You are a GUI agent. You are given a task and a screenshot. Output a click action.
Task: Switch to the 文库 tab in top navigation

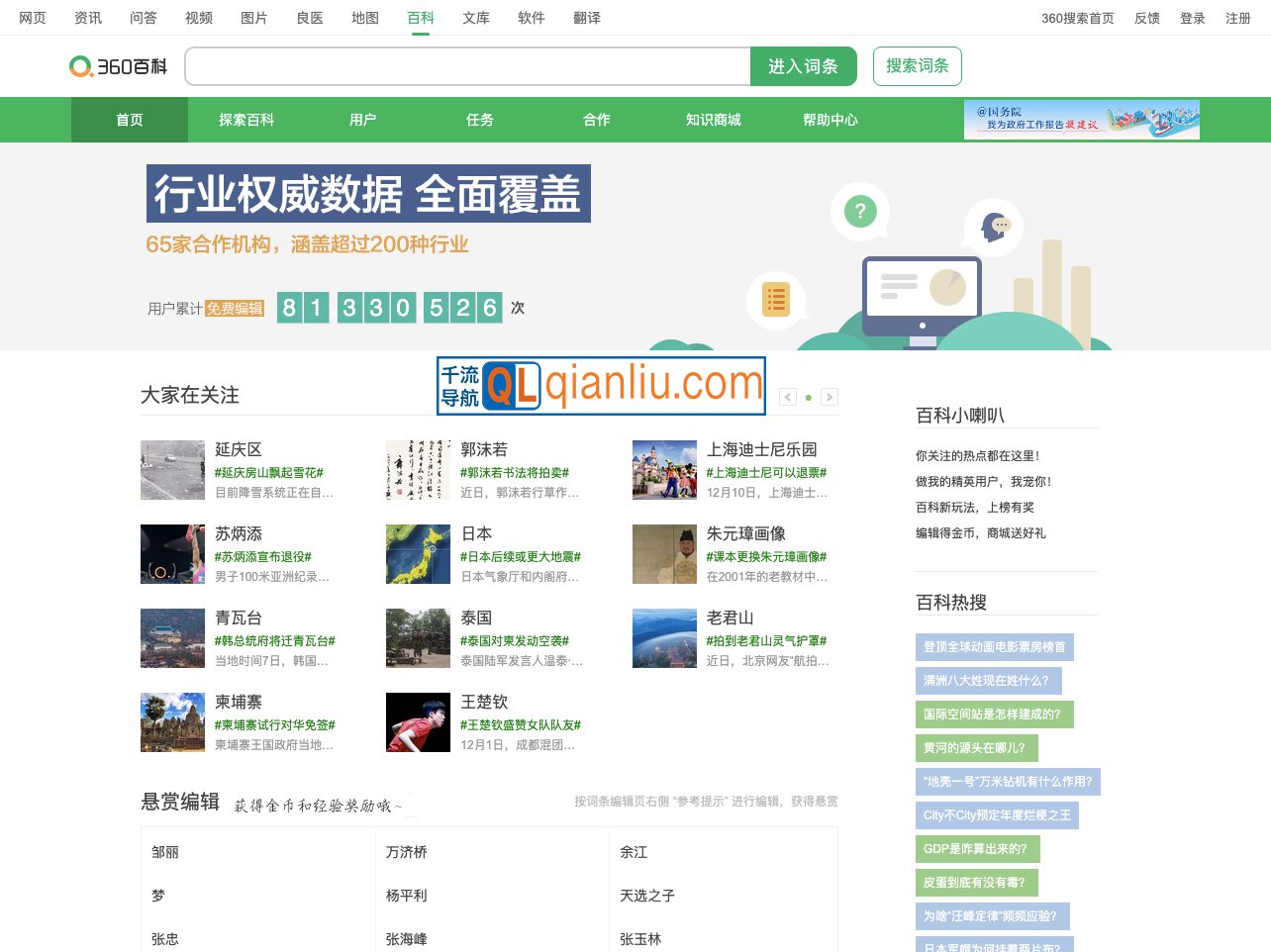click(475, 17)
